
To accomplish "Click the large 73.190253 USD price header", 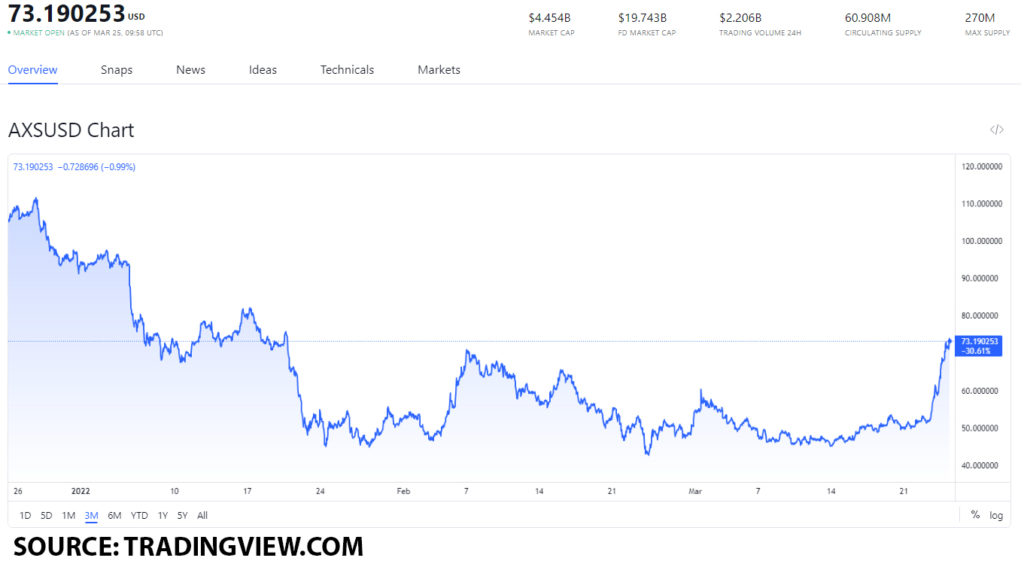I will (76, 14).
